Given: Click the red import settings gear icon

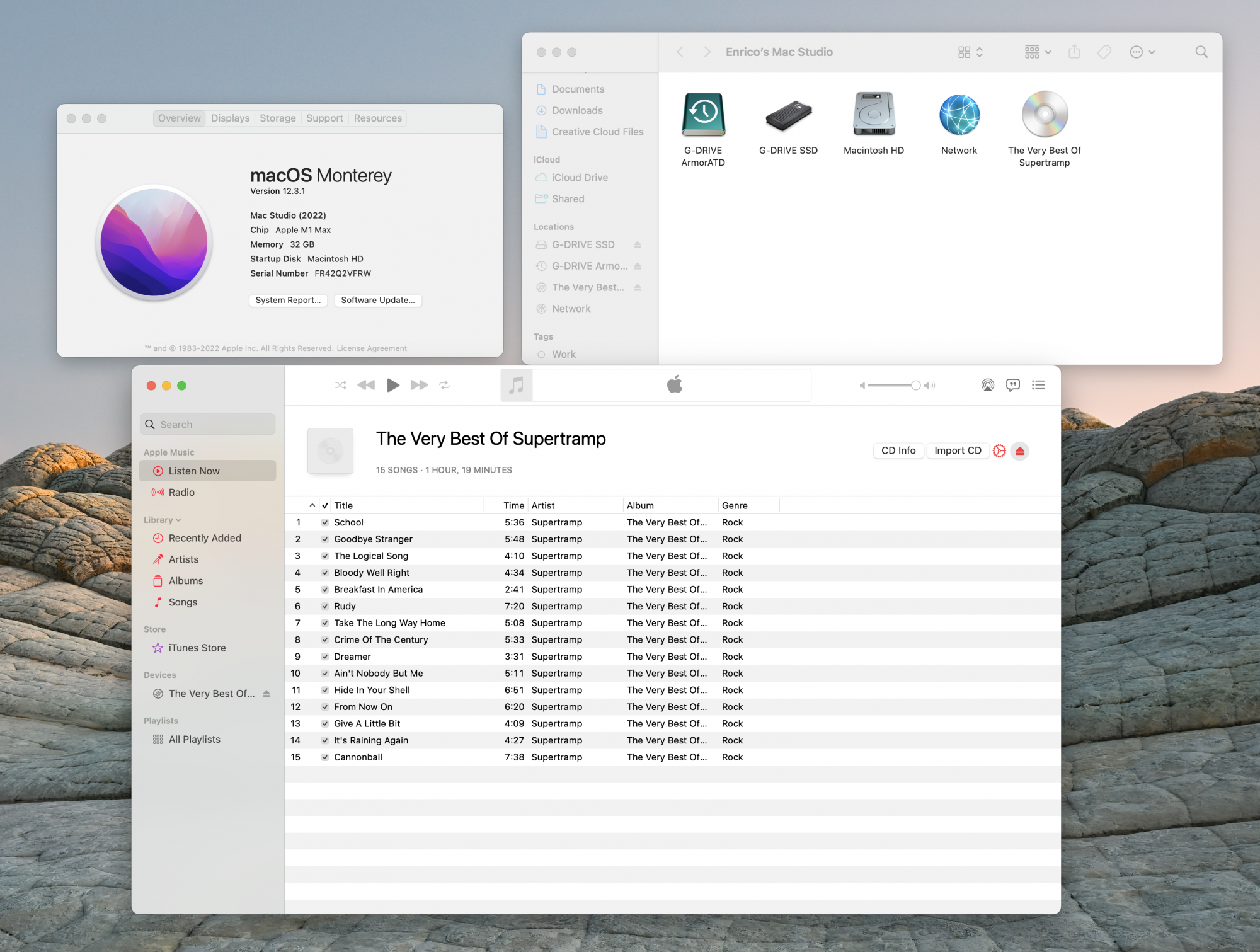Looking at the screenshot, I should point(999,450).
